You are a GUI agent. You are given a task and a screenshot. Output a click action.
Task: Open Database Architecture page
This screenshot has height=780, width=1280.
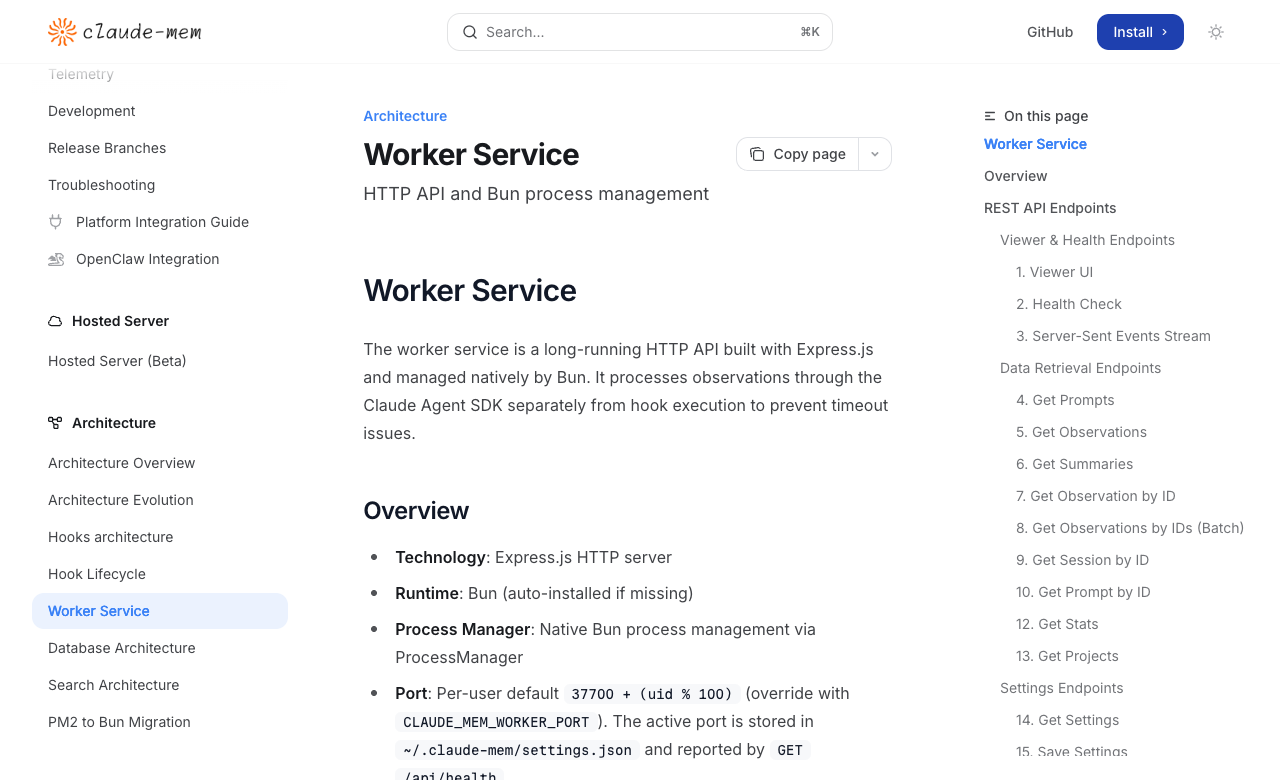pos(122,648)
